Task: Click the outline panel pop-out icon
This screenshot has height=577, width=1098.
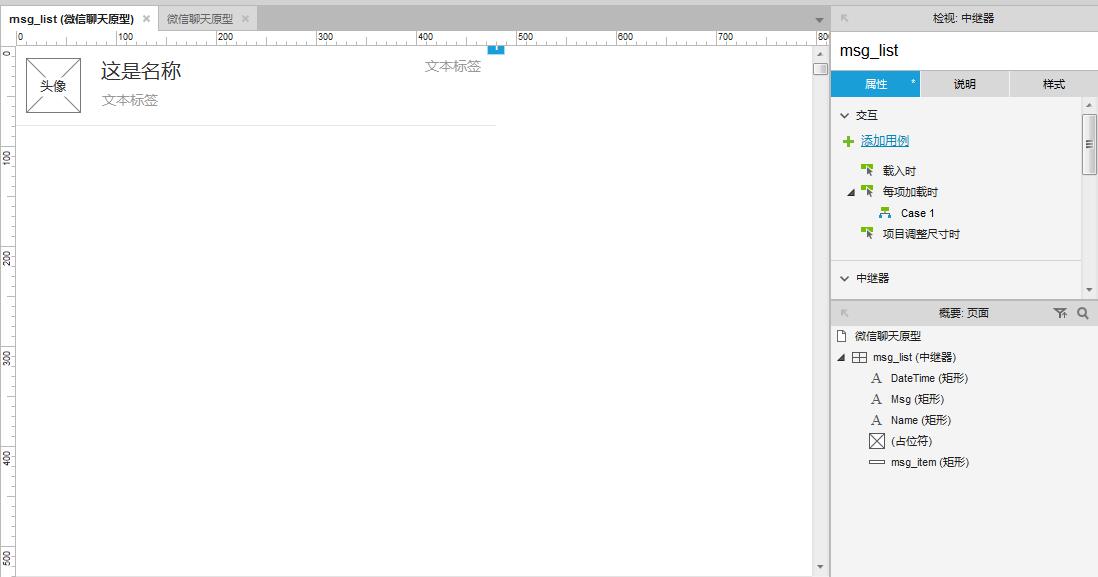Action: pos(845,313)
